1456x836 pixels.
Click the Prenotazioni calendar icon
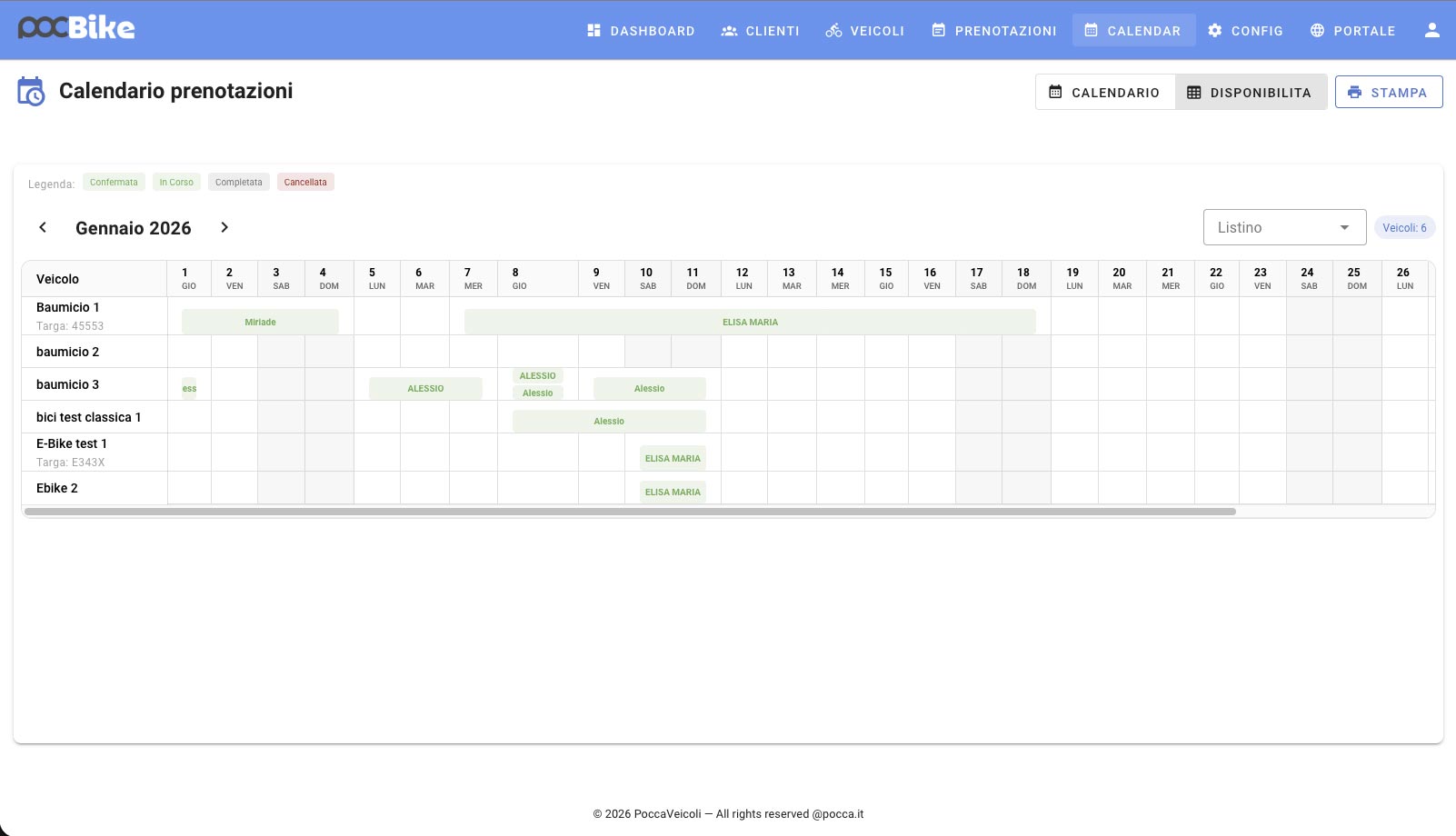pyautogui.click(x=939, y=30)
